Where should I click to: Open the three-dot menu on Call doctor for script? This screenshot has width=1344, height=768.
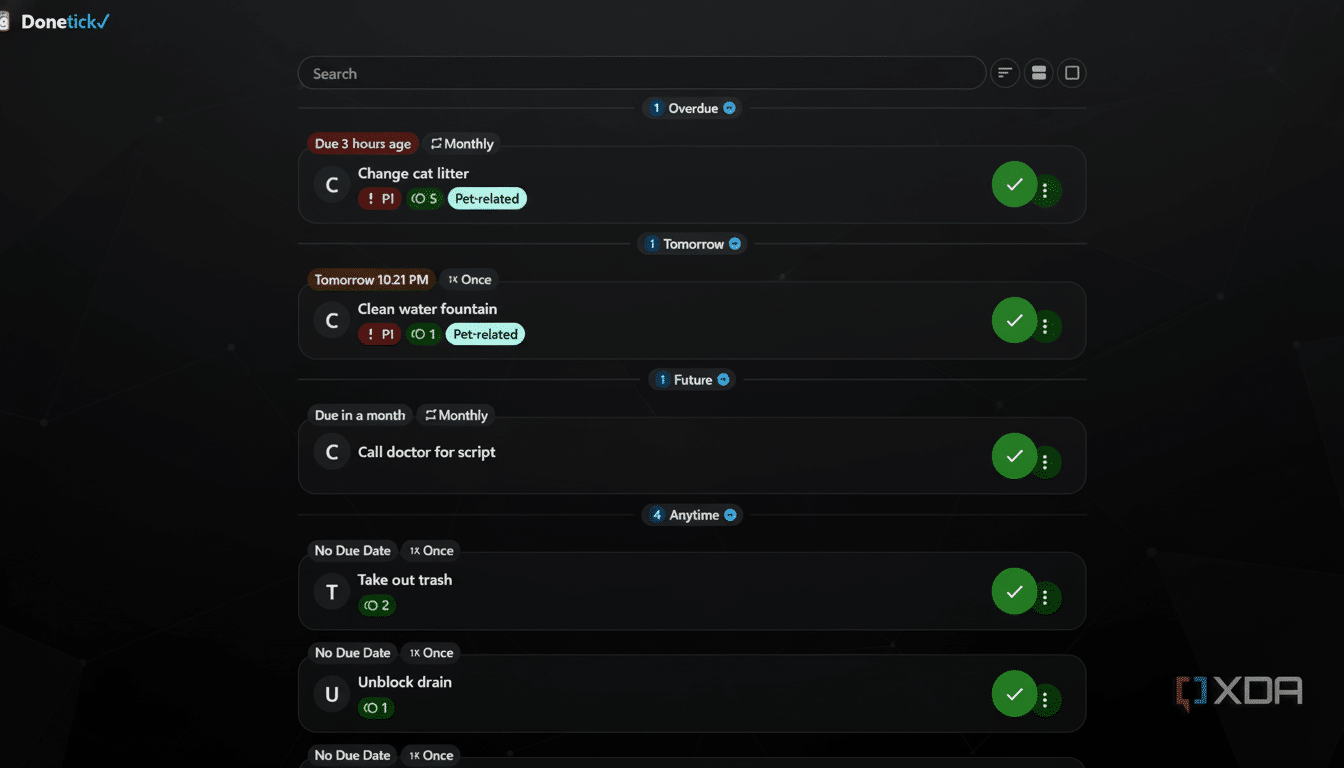coord(1046,460)
